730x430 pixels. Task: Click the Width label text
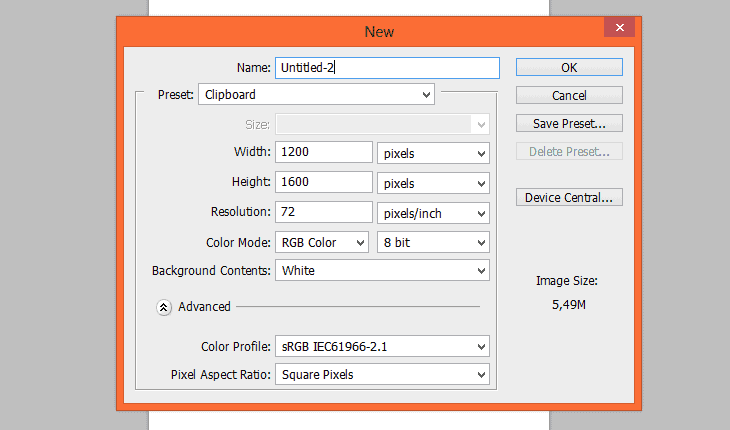point(252,152)
